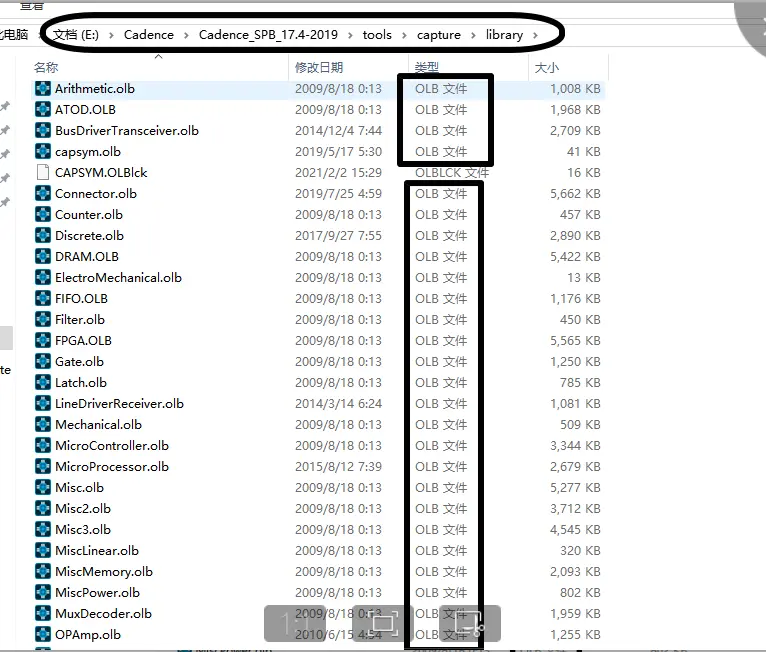Click the BusDriverTransceiver.olb file icon
The image size is (766, 652).
tap(43, 131)
